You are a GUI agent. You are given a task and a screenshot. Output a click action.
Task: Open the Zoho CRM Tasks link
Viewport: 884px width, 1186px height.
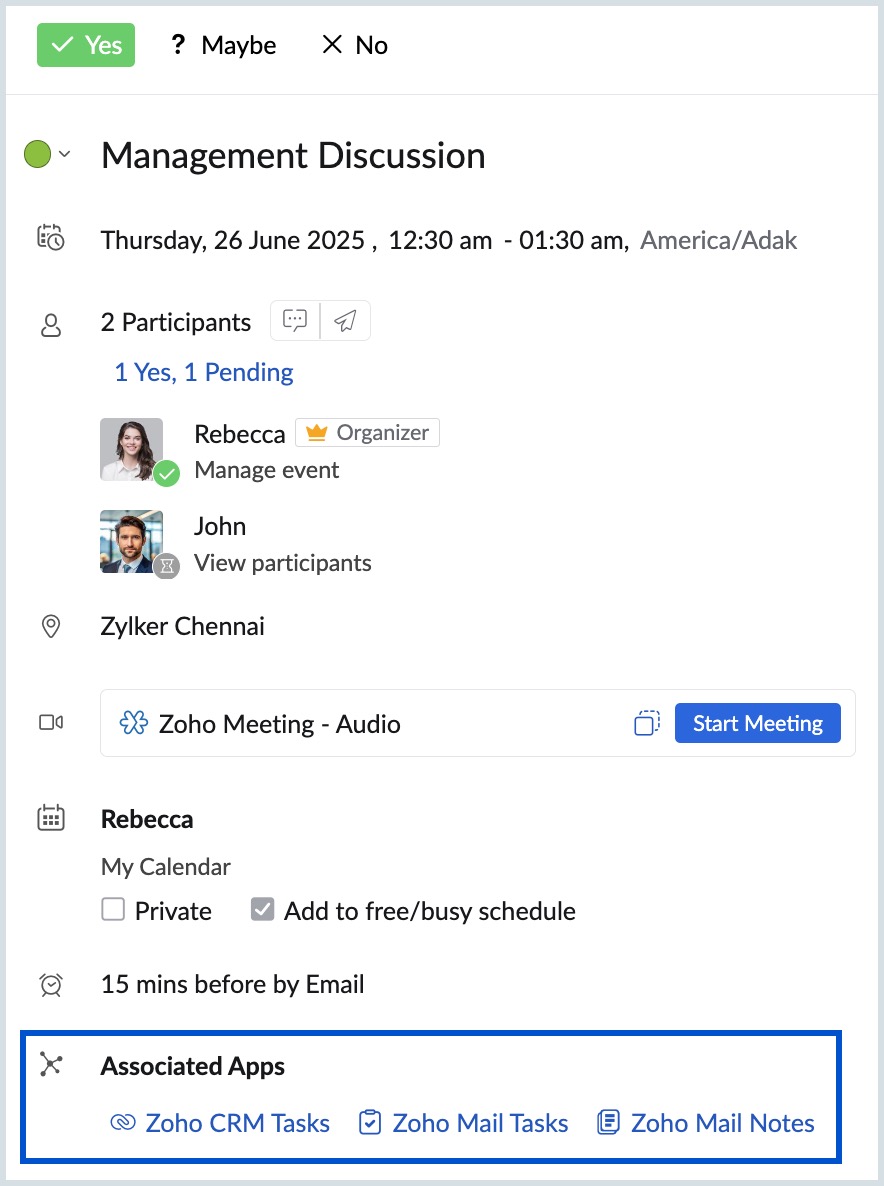pos(220,1123)
